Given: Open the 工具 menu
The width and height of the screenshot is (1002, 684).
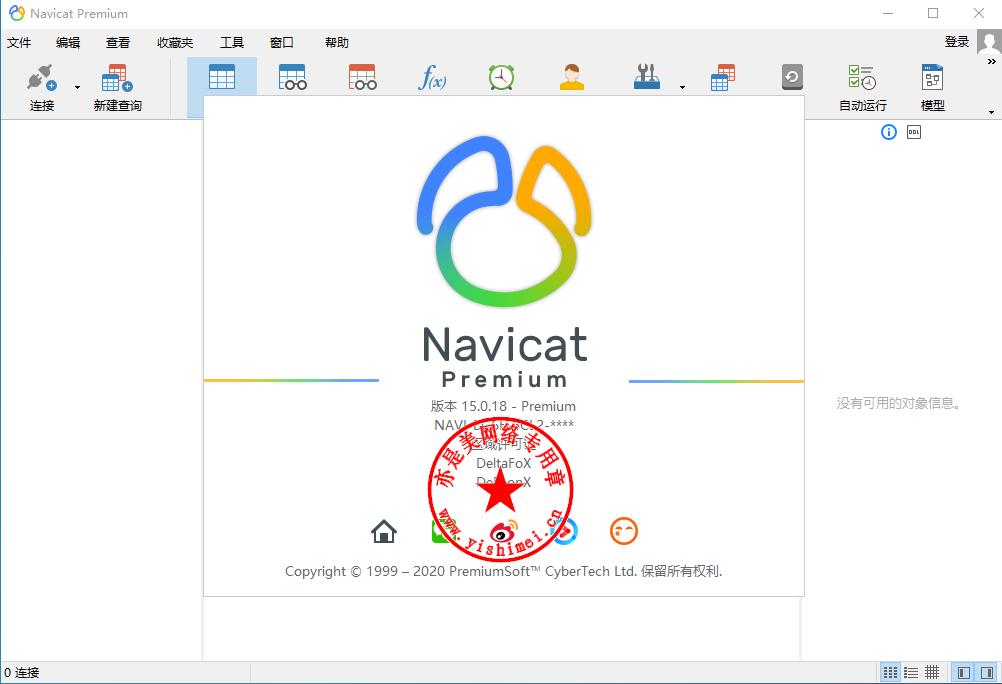Looking at the screenshot, I should tap(232, 43).
